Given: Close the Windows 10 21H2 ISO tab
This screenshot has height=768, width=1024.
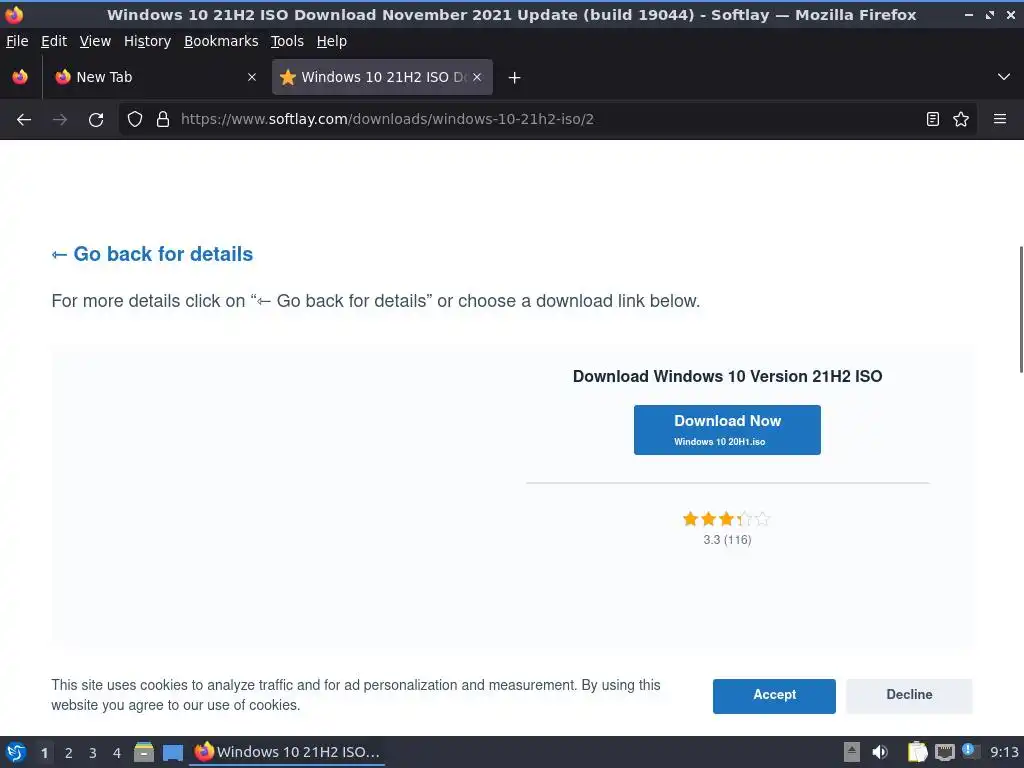Looking at the screenshot, I should click(477, 77).
